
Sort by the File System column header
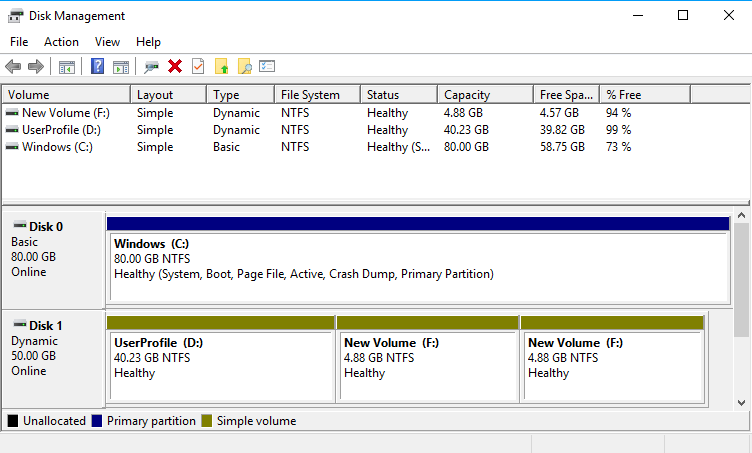pos(310,95)
